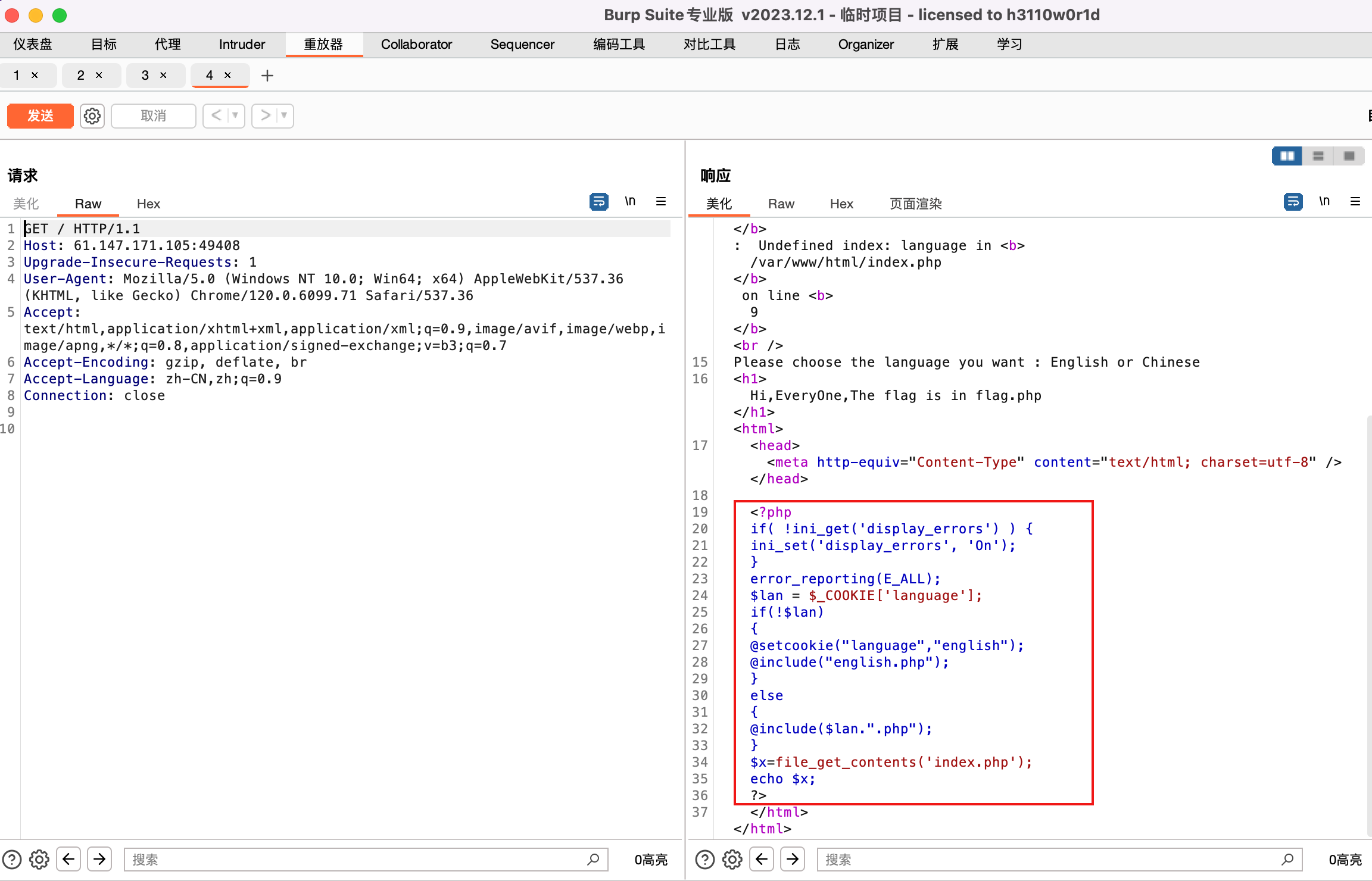Toggle response word wrap icon
Viewport: 1372px width, 881px height.
1293,202
